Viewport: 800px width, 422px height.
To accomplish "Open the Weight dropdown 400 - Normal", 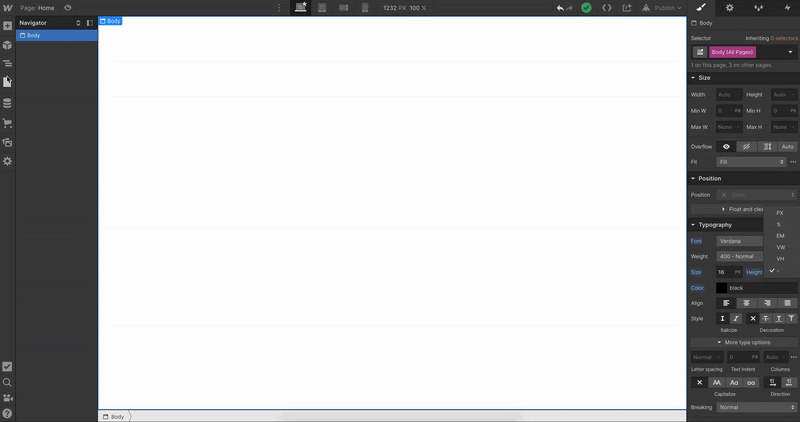I will pyautogui.click(x=740, y=257).
